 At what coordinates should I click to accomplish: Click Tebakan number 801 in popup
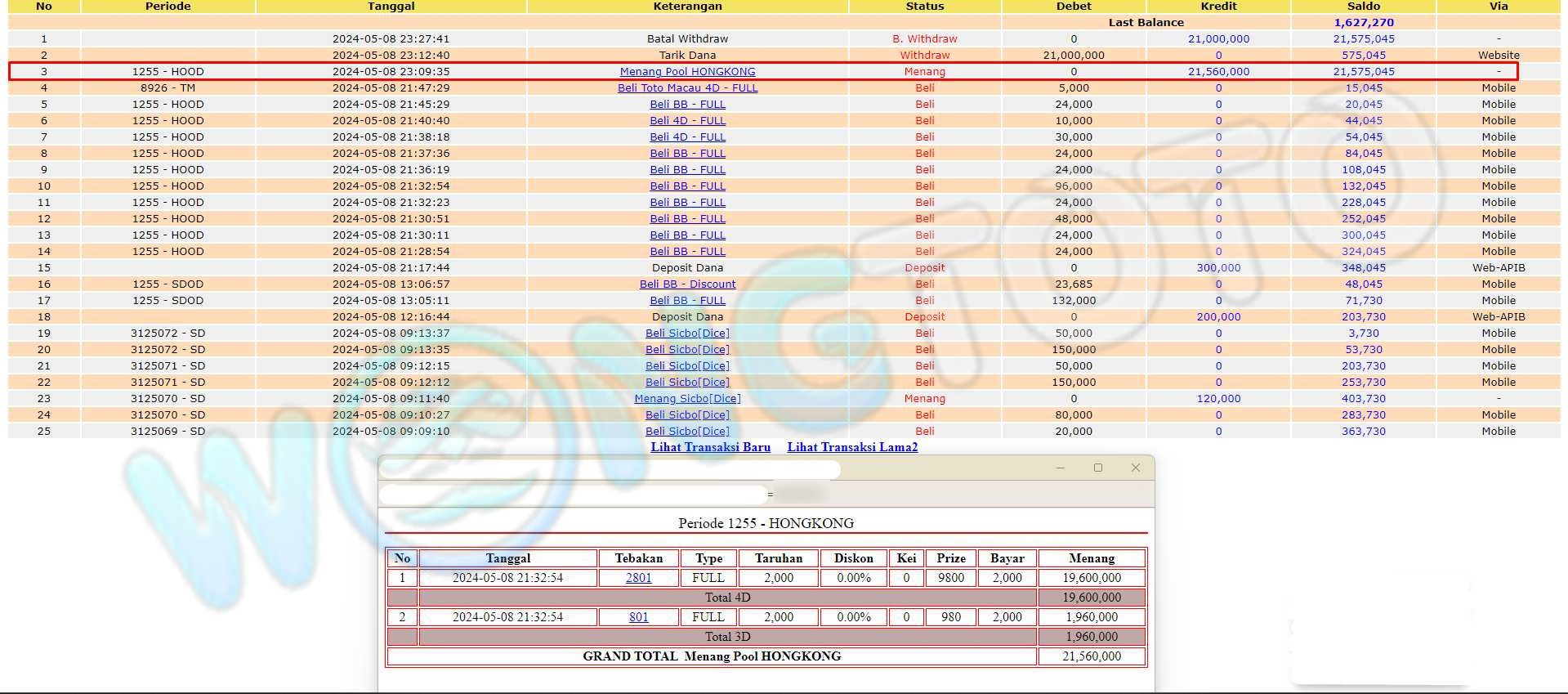(638, 617)
